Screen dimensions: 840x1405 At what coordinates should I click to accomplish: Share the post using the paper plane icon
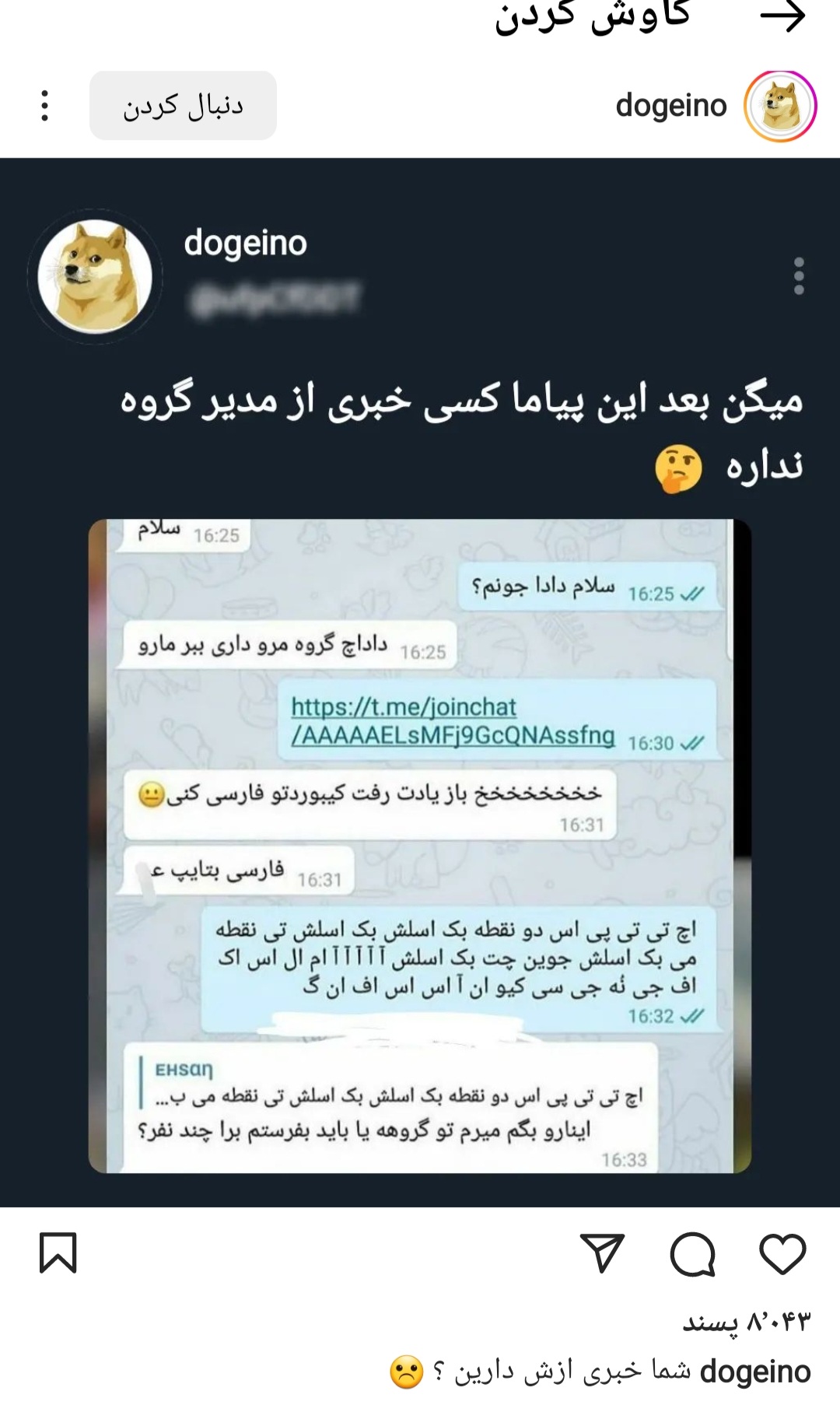click(603, 1253)
